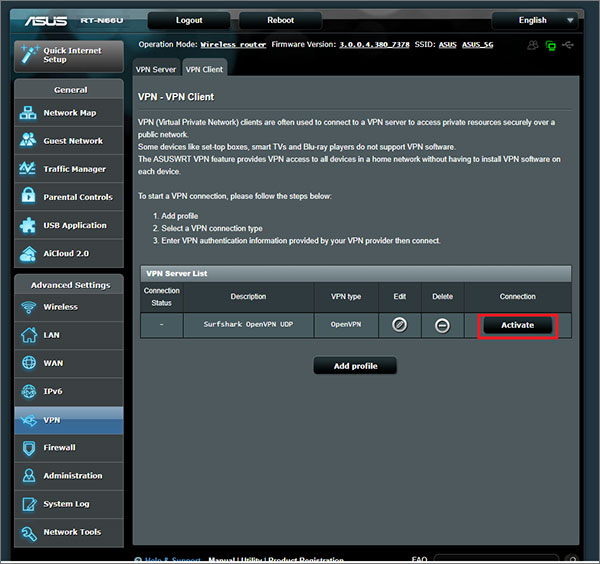This screenshot has width=600, height=564.
Task: Click the USB status icon
Action: click(568, 45)
